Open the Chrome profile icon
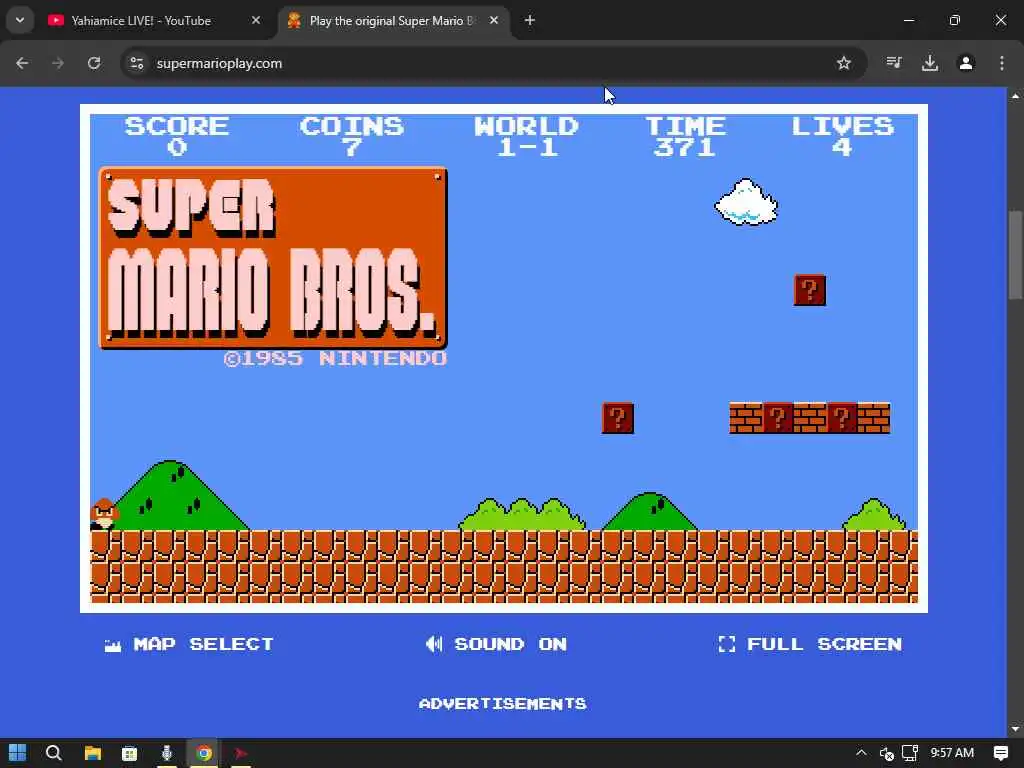 966,63
